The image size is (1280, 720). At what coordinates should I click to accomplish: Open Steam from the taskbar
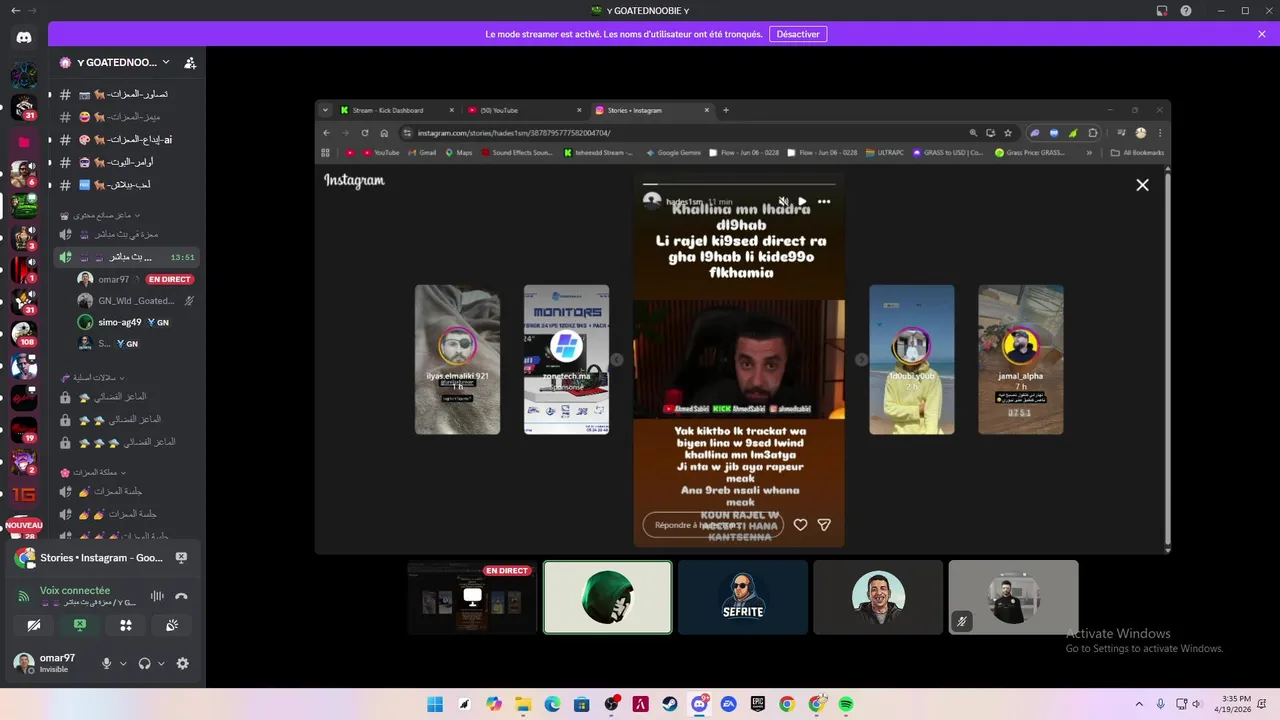(670, 704)
